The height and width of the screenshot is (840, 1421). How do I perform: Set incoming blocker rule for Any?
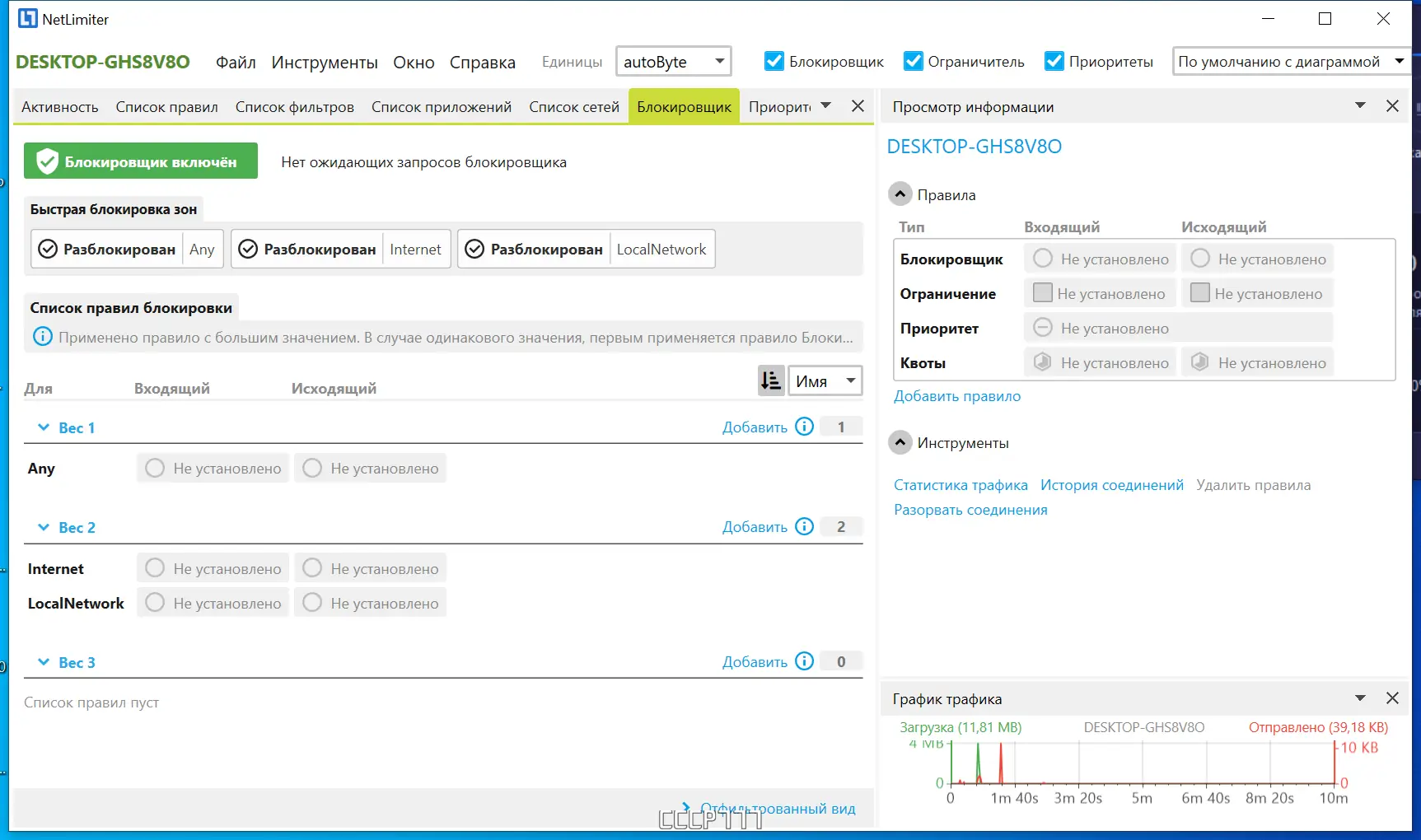click(x=213, y=468)
